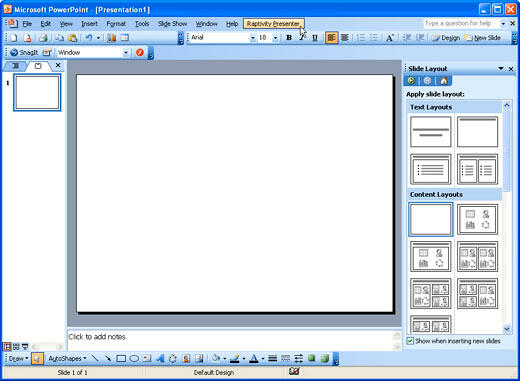Change fill color with paint bucket
Viewport: 520px width, 381px height.
pos(216,359)
